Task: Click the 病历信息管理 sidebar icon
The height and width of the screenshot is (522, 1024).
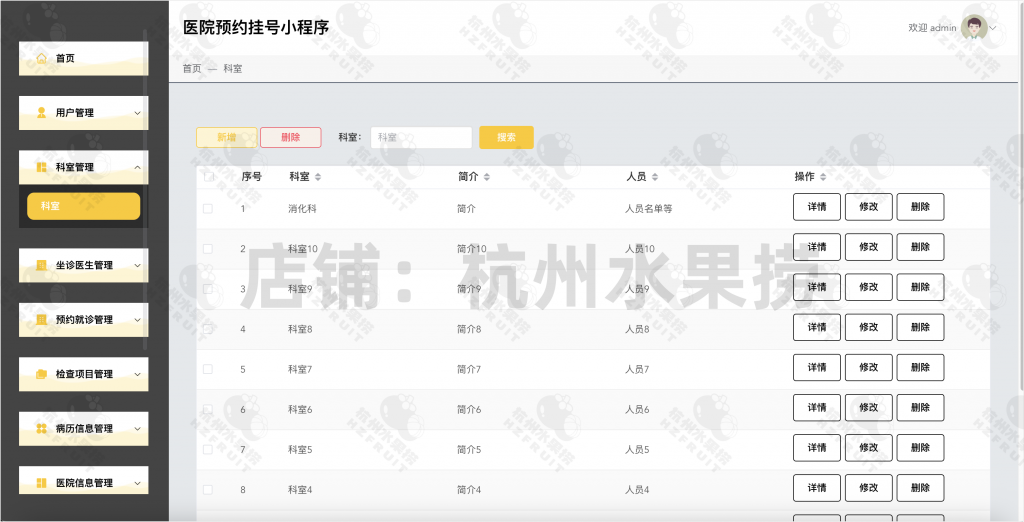Action: pos(41,429)
